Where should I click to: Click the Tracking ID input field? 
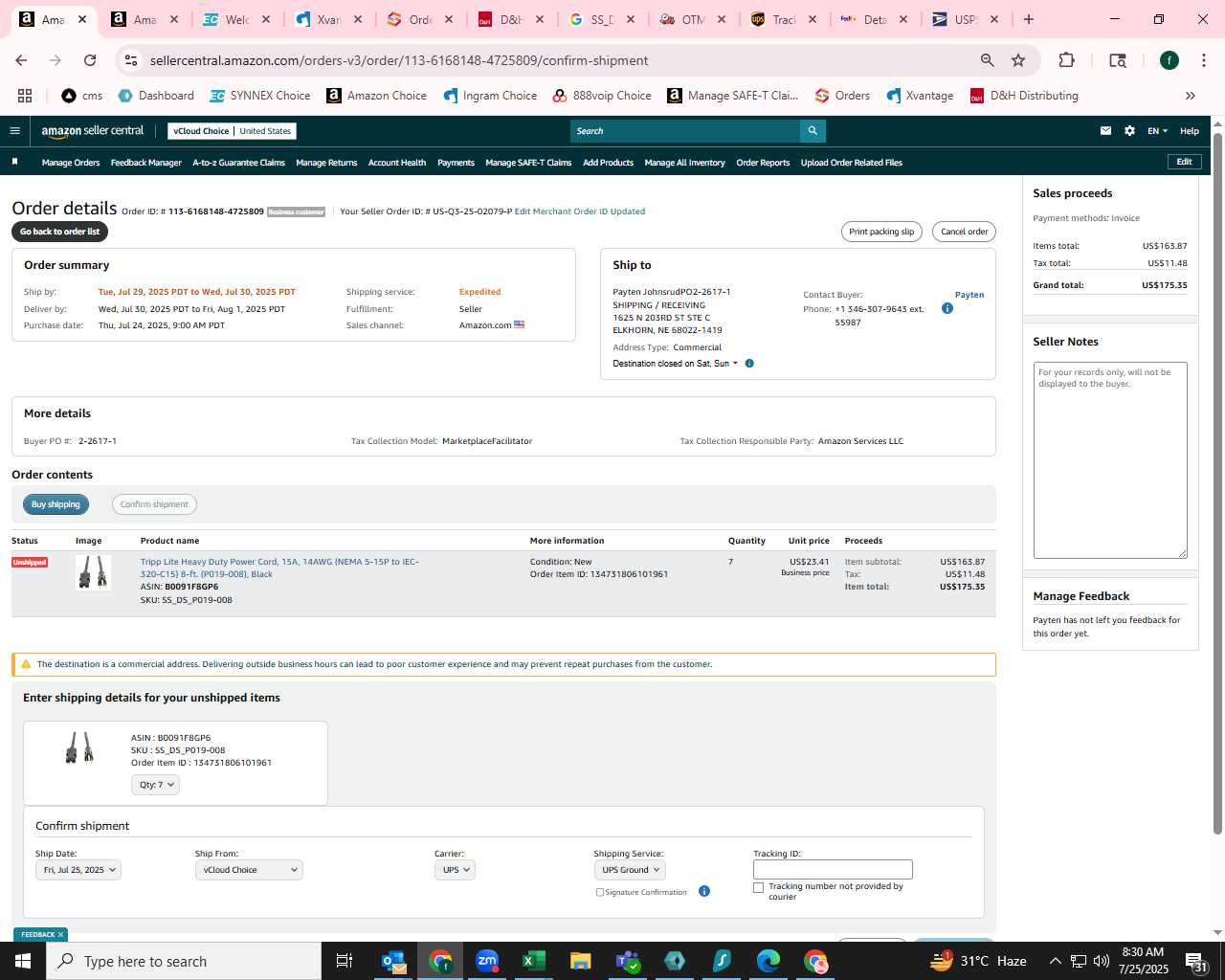833,870
